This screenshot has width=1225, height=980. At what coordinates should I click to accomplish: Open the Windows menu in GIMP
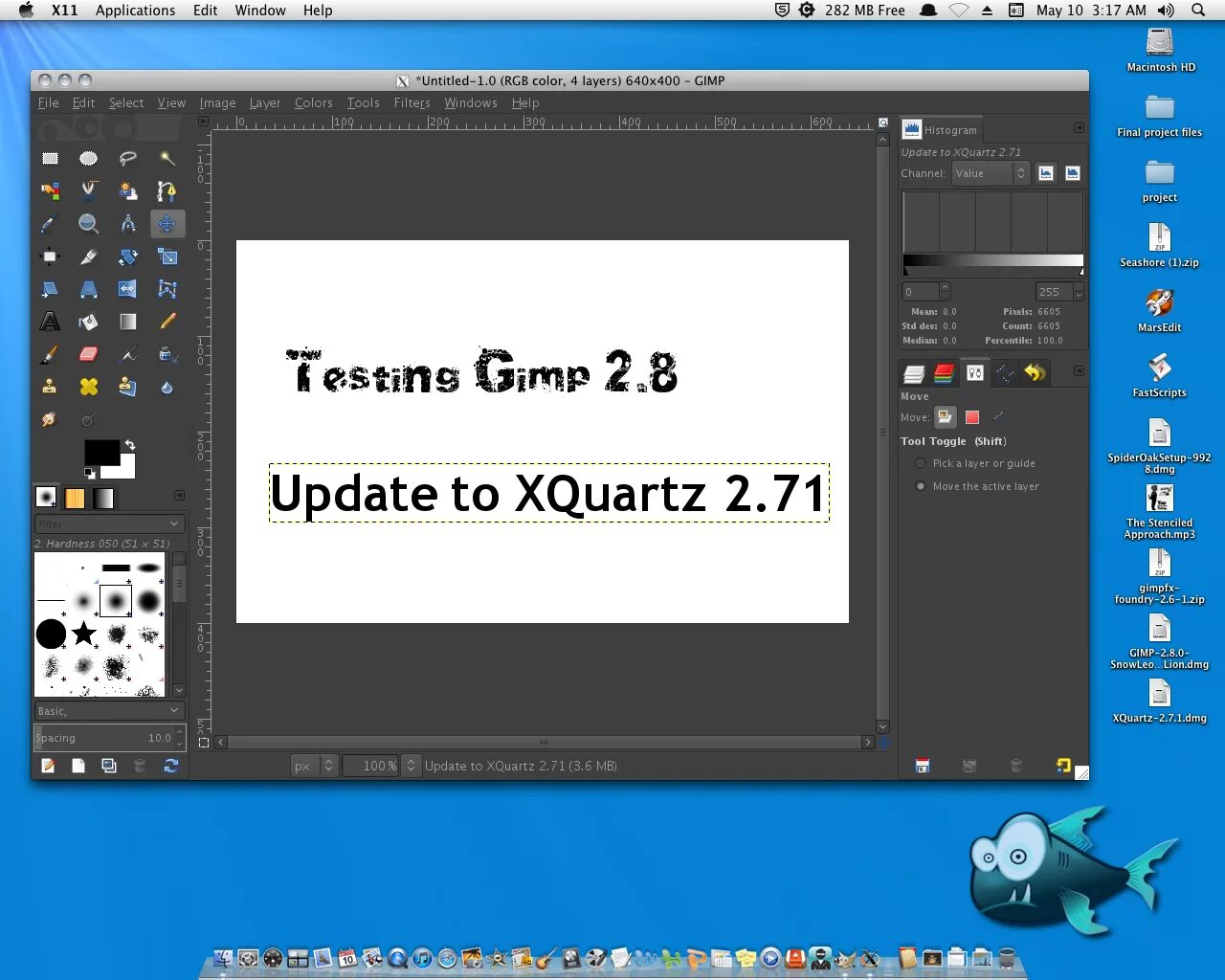[471, 102]
